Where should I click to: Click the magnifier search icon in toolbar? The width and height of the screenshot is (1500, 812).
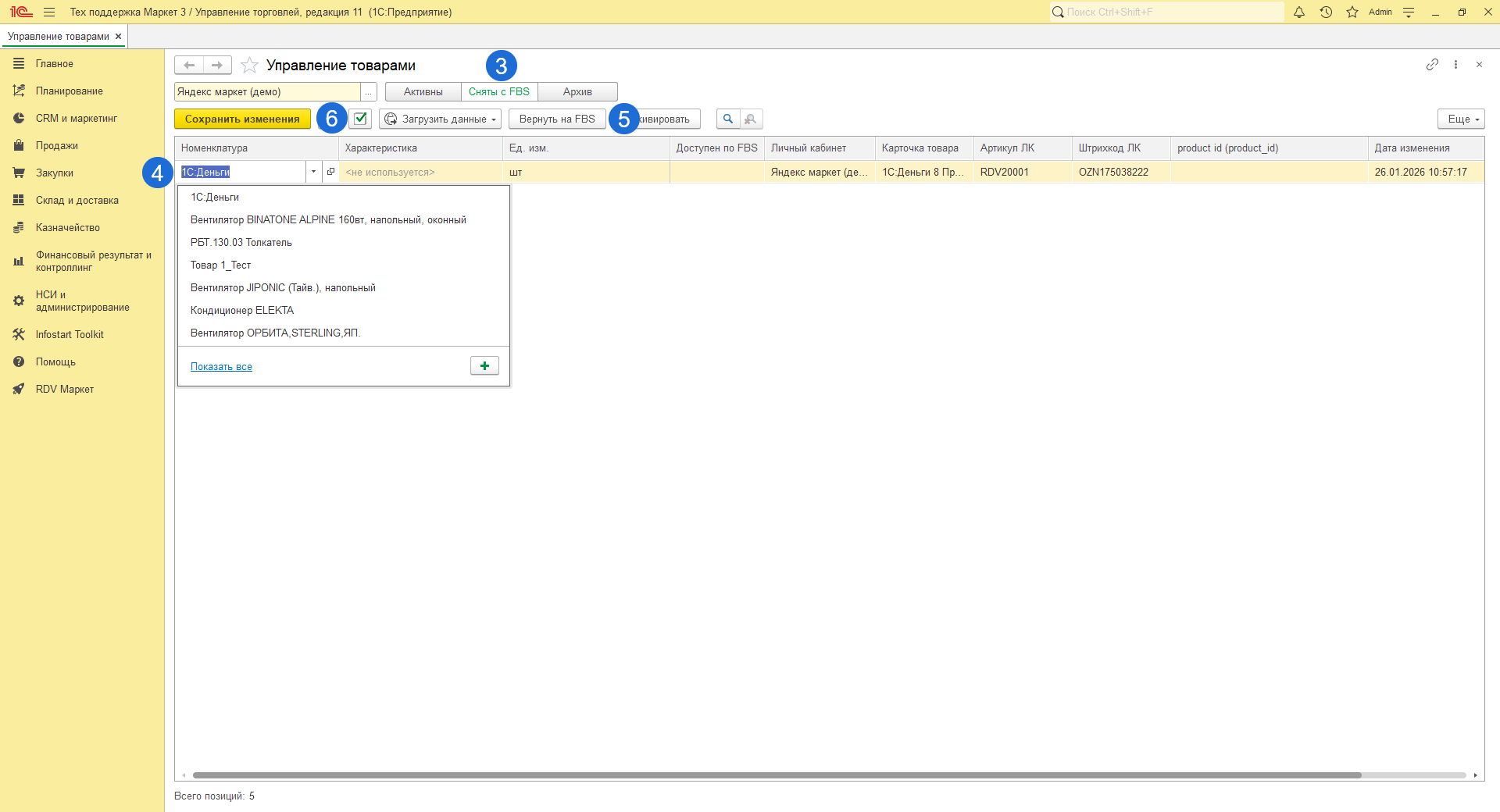[x=728, y=119]
